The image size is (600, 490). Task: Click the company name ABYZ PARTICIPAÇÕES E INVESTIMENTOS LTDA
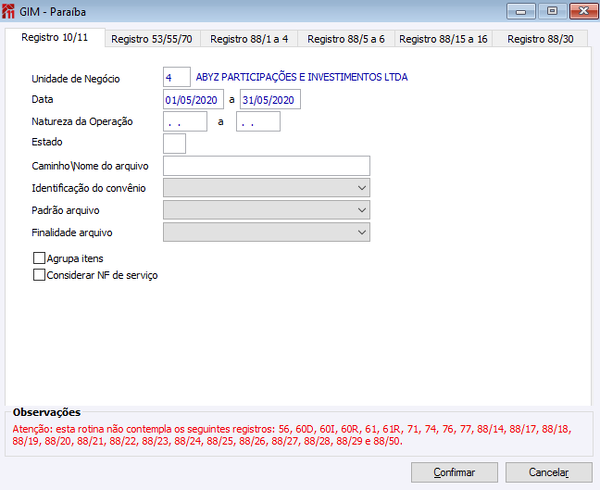click(302, 77)
